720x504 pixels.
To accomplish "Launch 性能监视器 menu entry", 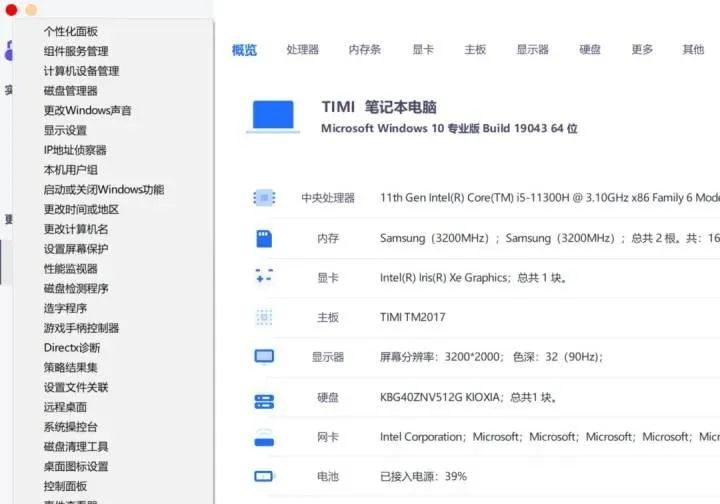I will coord(71,269).
